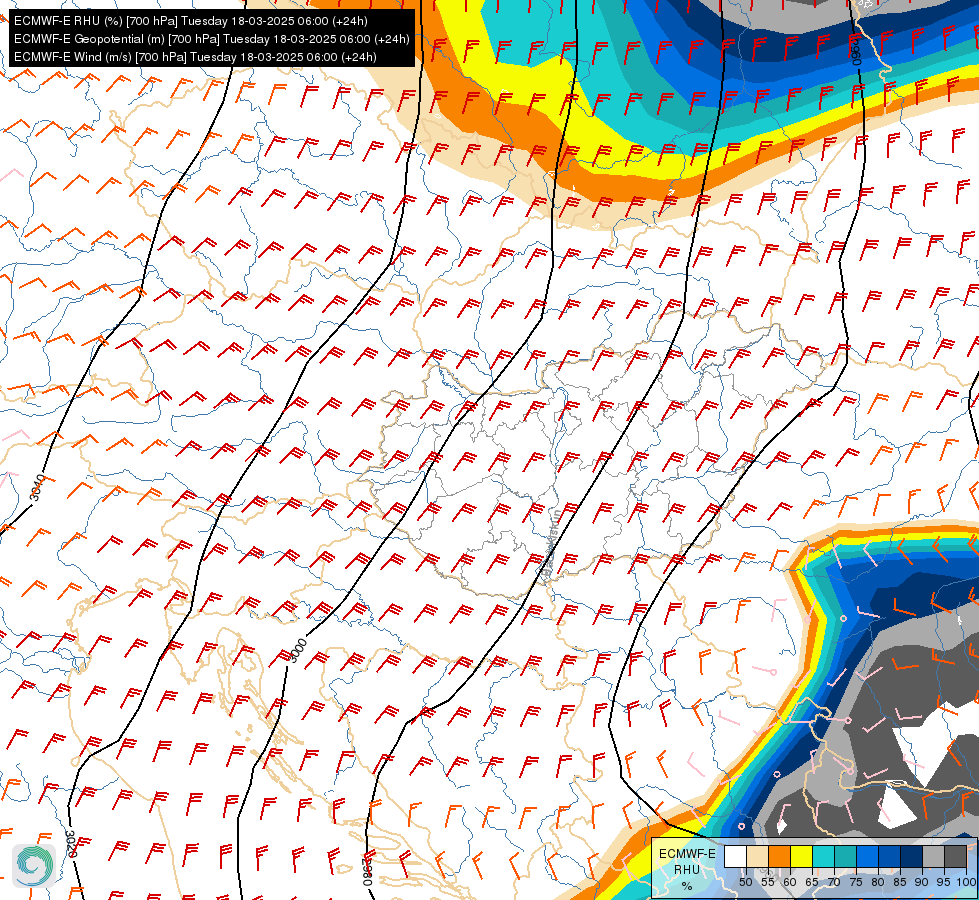This screenshot has width=979, height=900.
Task: Pick the yellow 60-65% legend swatch
Action: click(x=802, y=856)
